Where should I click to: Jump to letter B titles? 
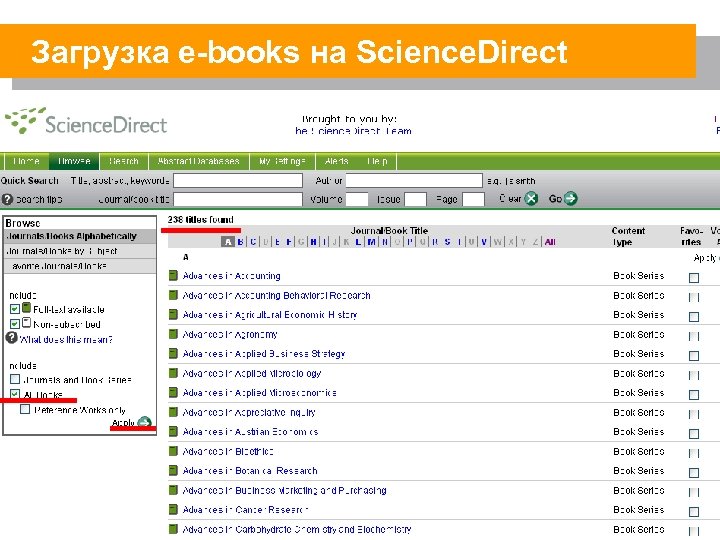point(240,242)
